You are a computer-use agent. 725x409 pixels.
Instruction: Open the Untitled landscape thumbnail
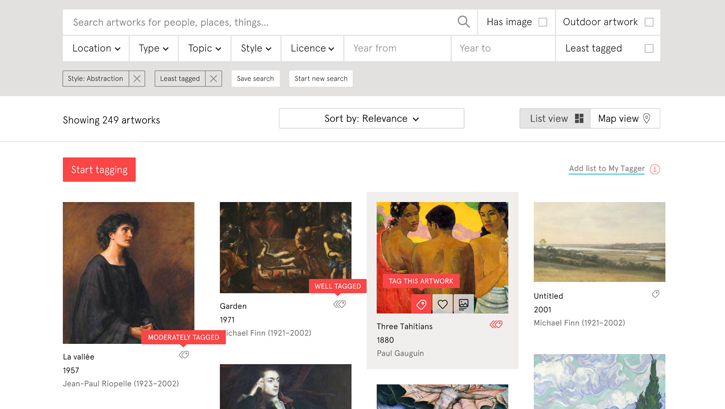point(599,242)
